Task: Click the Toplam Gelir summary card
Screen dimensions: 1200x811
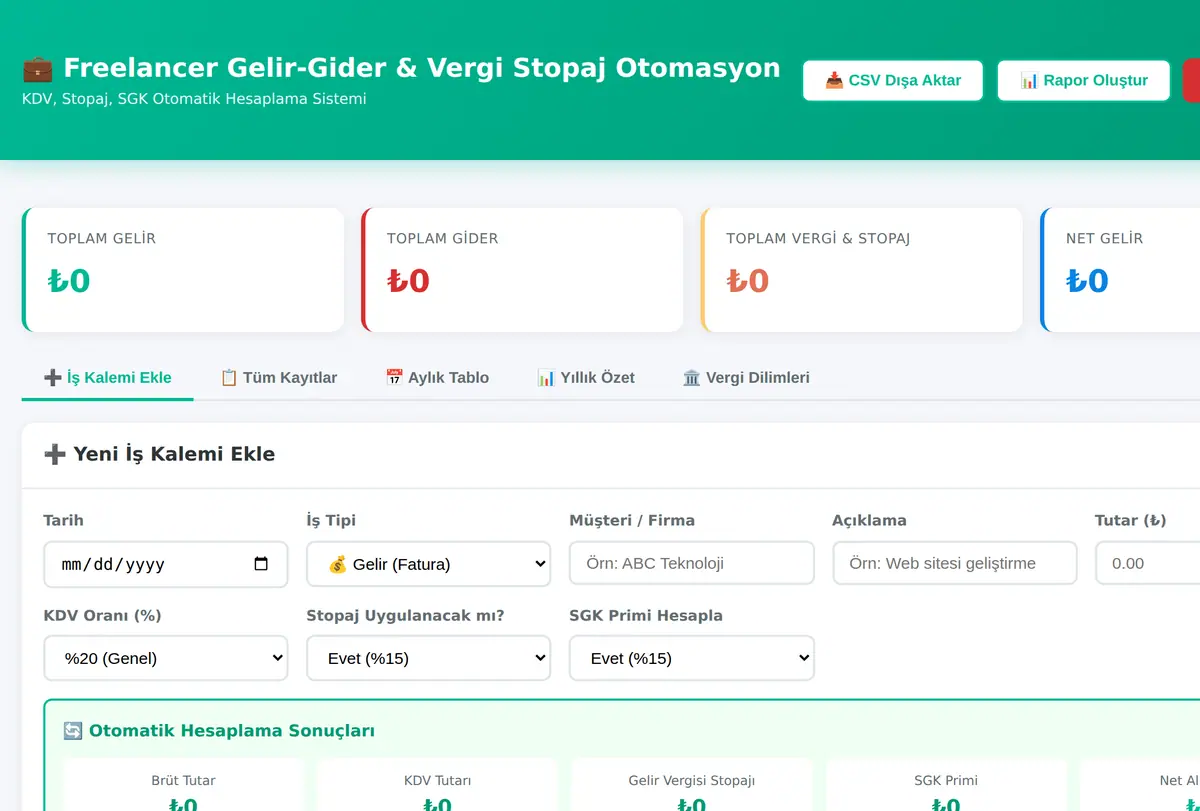Action: point(183,270)
